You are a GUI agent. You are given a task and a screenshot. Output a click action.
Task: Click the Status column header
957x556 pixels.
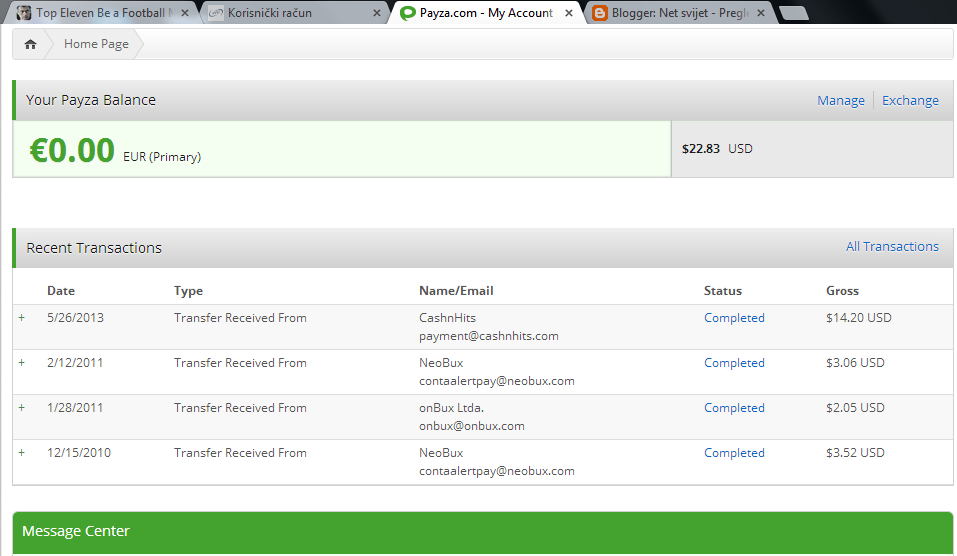(x=723, y=291)
